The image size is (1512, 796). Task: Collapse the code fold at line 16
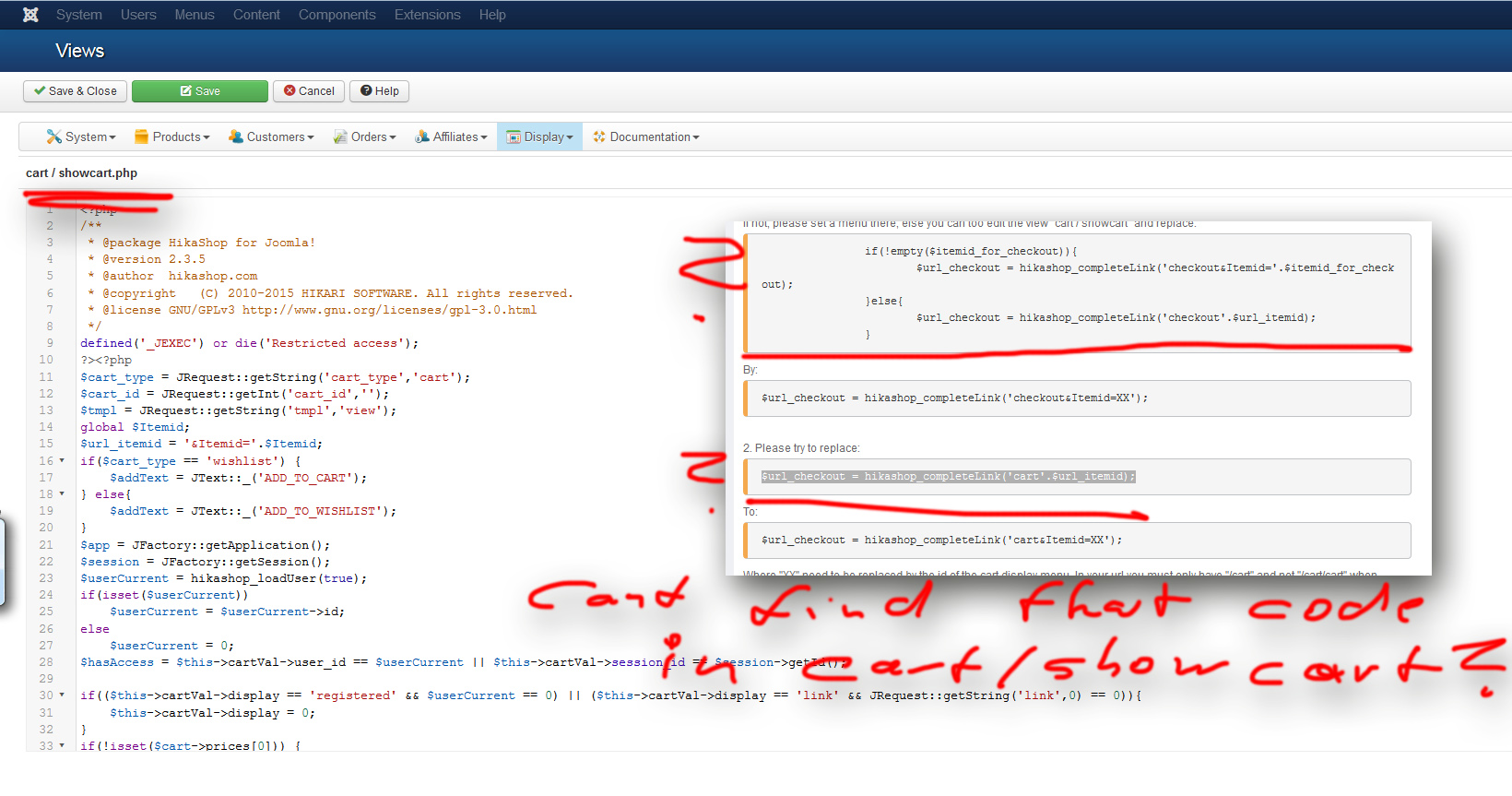(x=62, y=460)
